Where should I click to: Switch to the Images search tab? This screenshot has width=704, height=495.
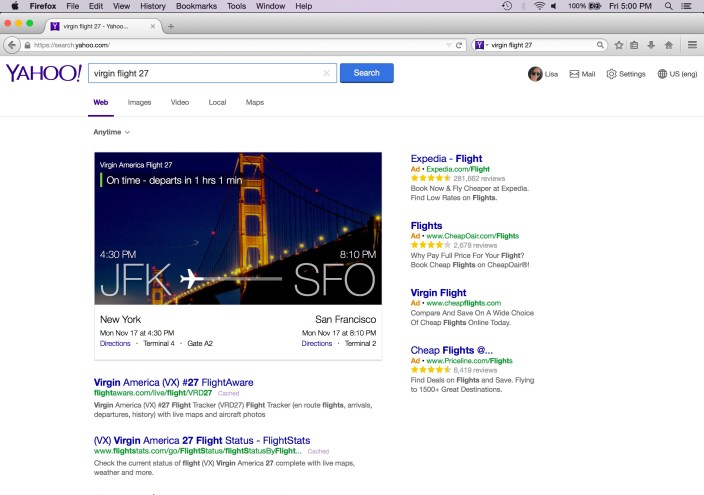click(x=139, y=102)
